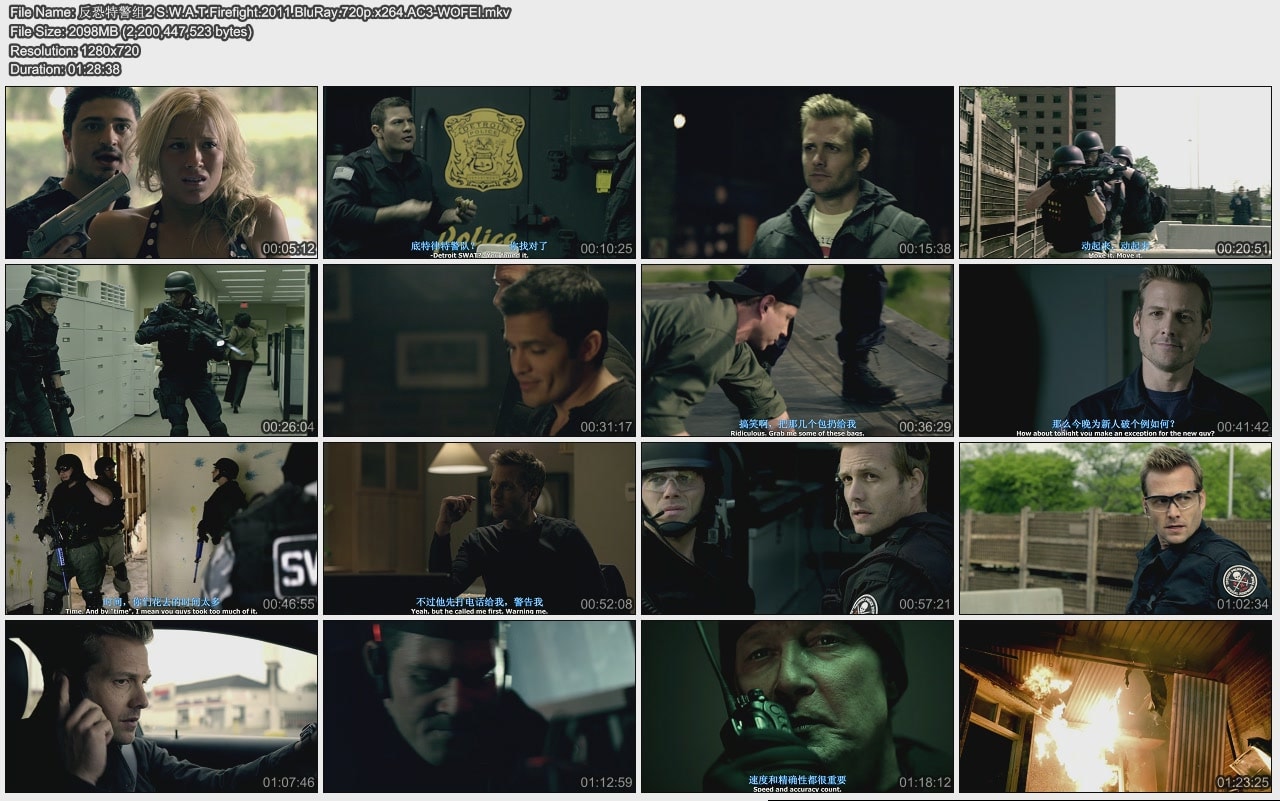Open the office raid frame at 00:26:04
The width and height of the screenshot is (1280, 801).
pos(161,350)
